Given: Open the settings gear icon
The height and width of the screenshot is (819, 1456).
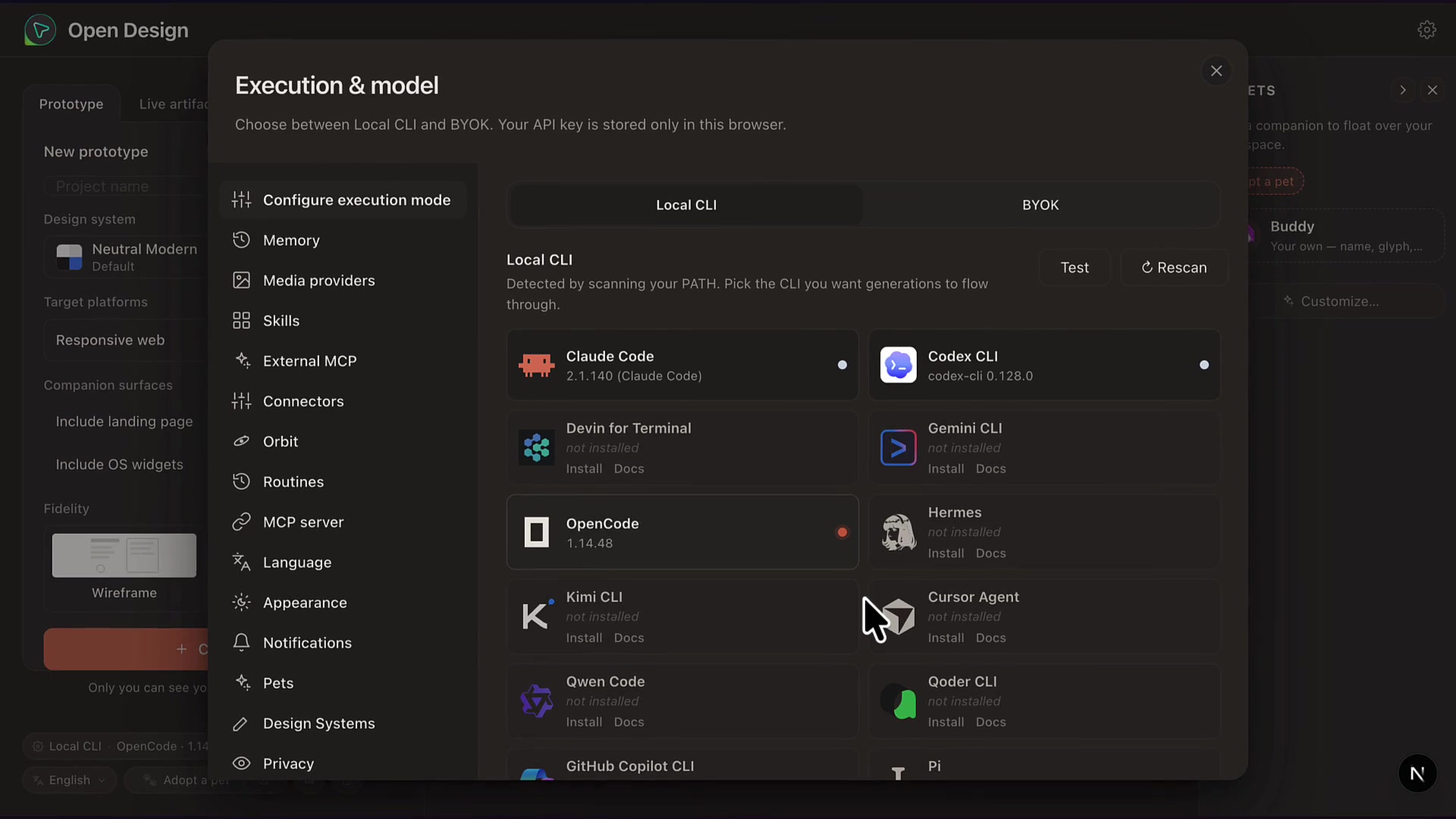Looking at the screenshot, I should pos(1426,30).
